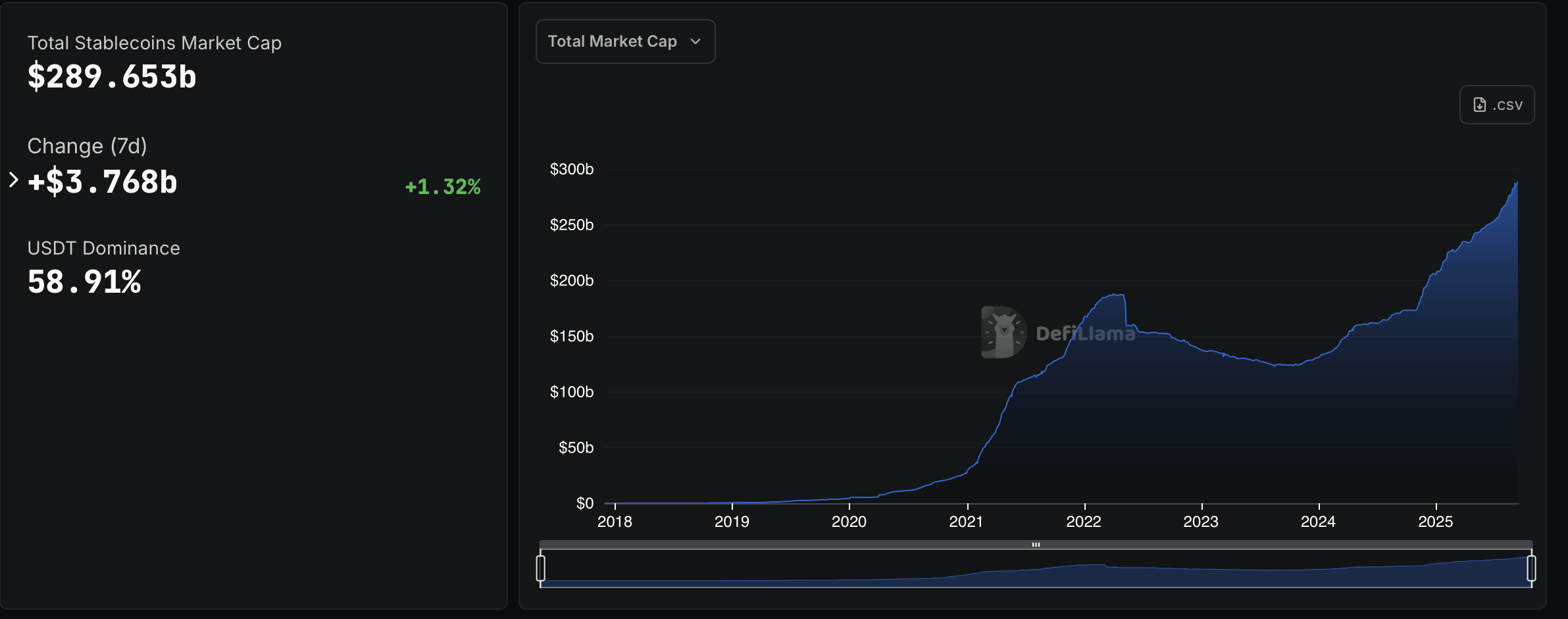Screen dimensions: 1568x619
Task: Click the 2025 label on the x-axis
Action: (1436, 521)
